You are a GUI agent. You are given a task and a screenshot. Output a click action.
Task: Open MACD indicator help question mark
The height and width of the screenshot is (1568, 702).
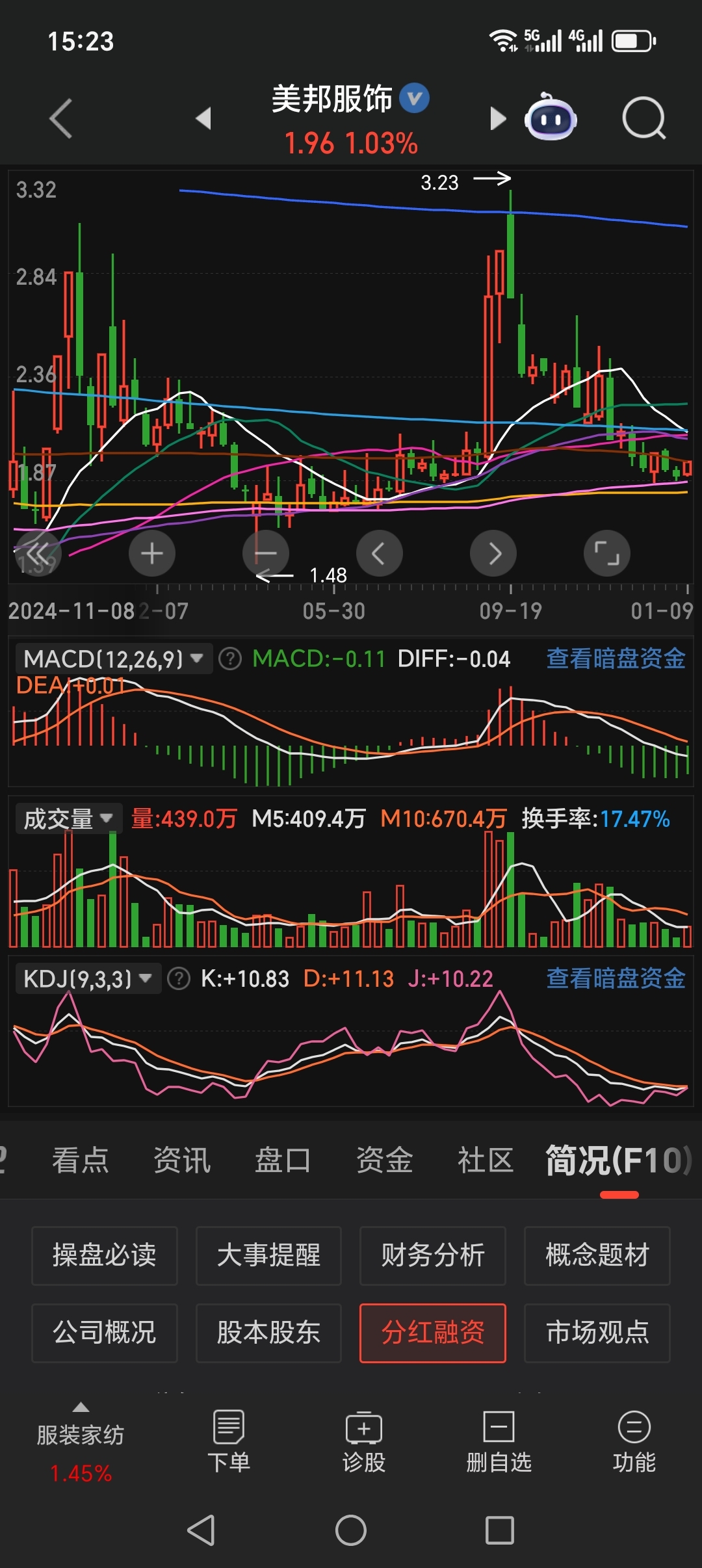[230, 659]
